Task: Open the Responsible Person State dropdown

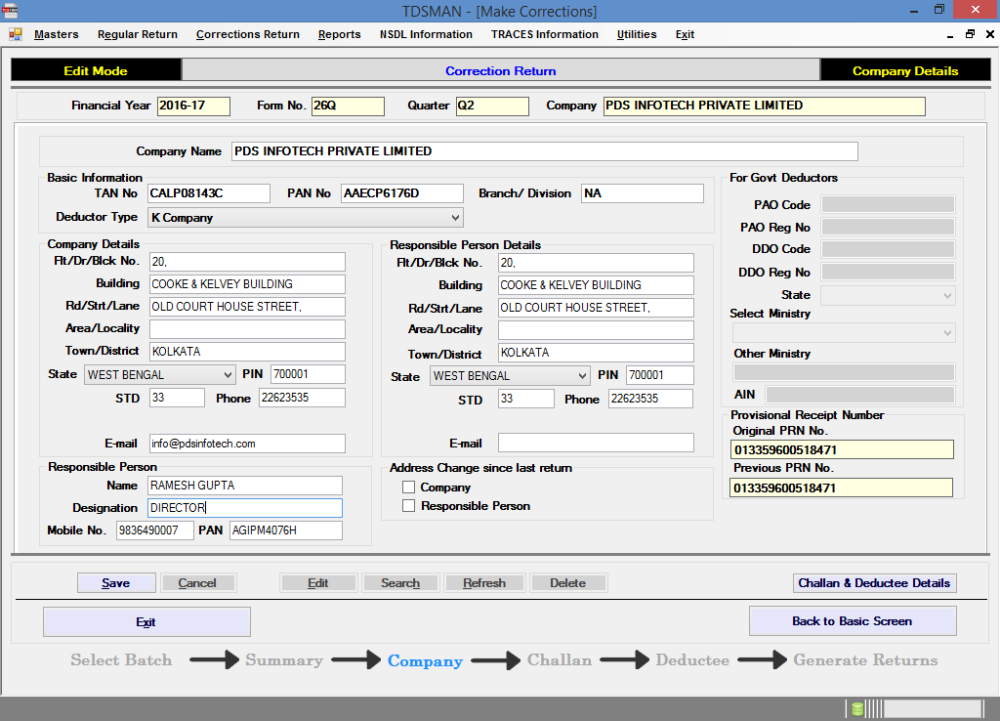Action: coord(581,375)
